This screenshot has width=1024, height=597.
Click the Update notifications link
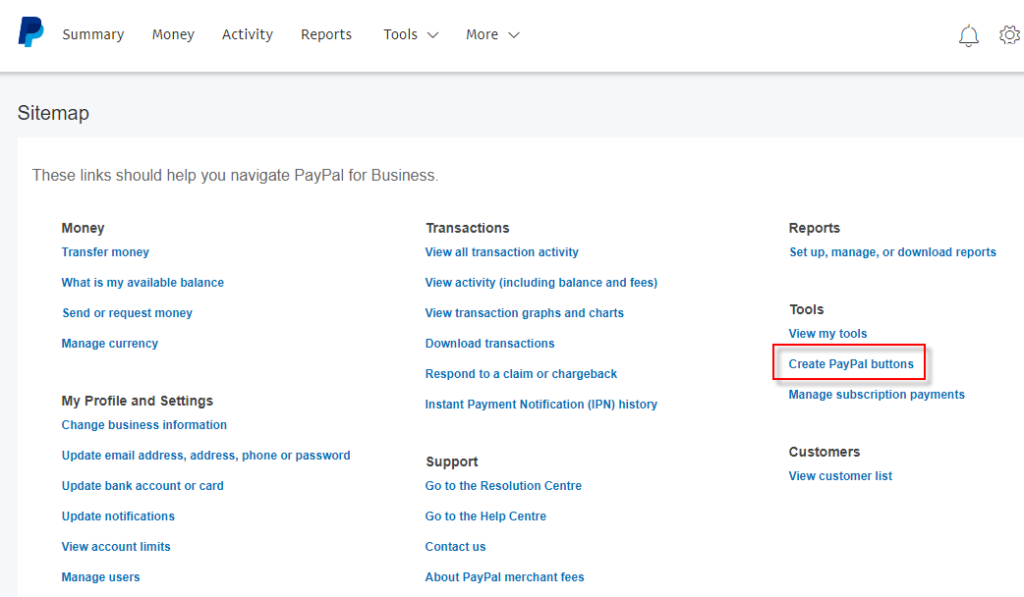point(118,516)
